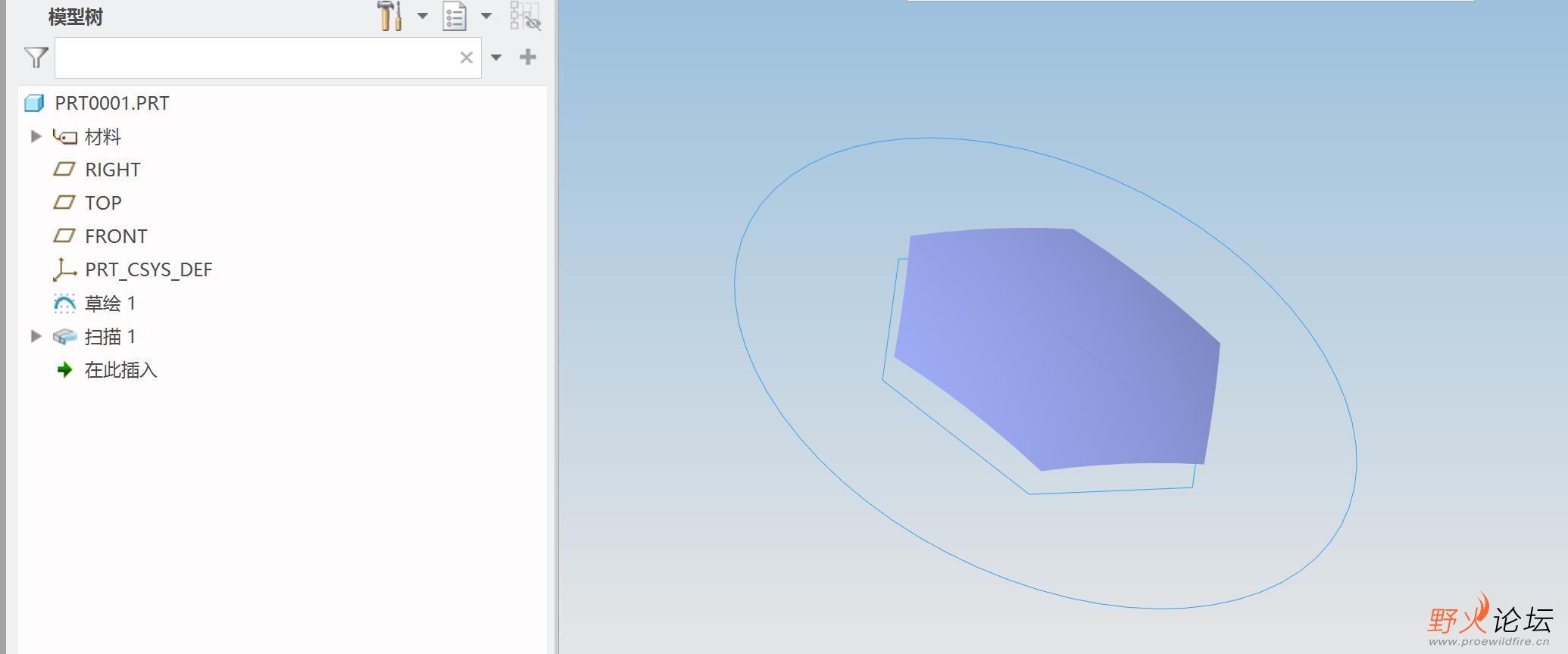Click the PRT_CSYS_DEF coordinate system icon
This screenshot has height=654, width=1568.
(64, 269)
